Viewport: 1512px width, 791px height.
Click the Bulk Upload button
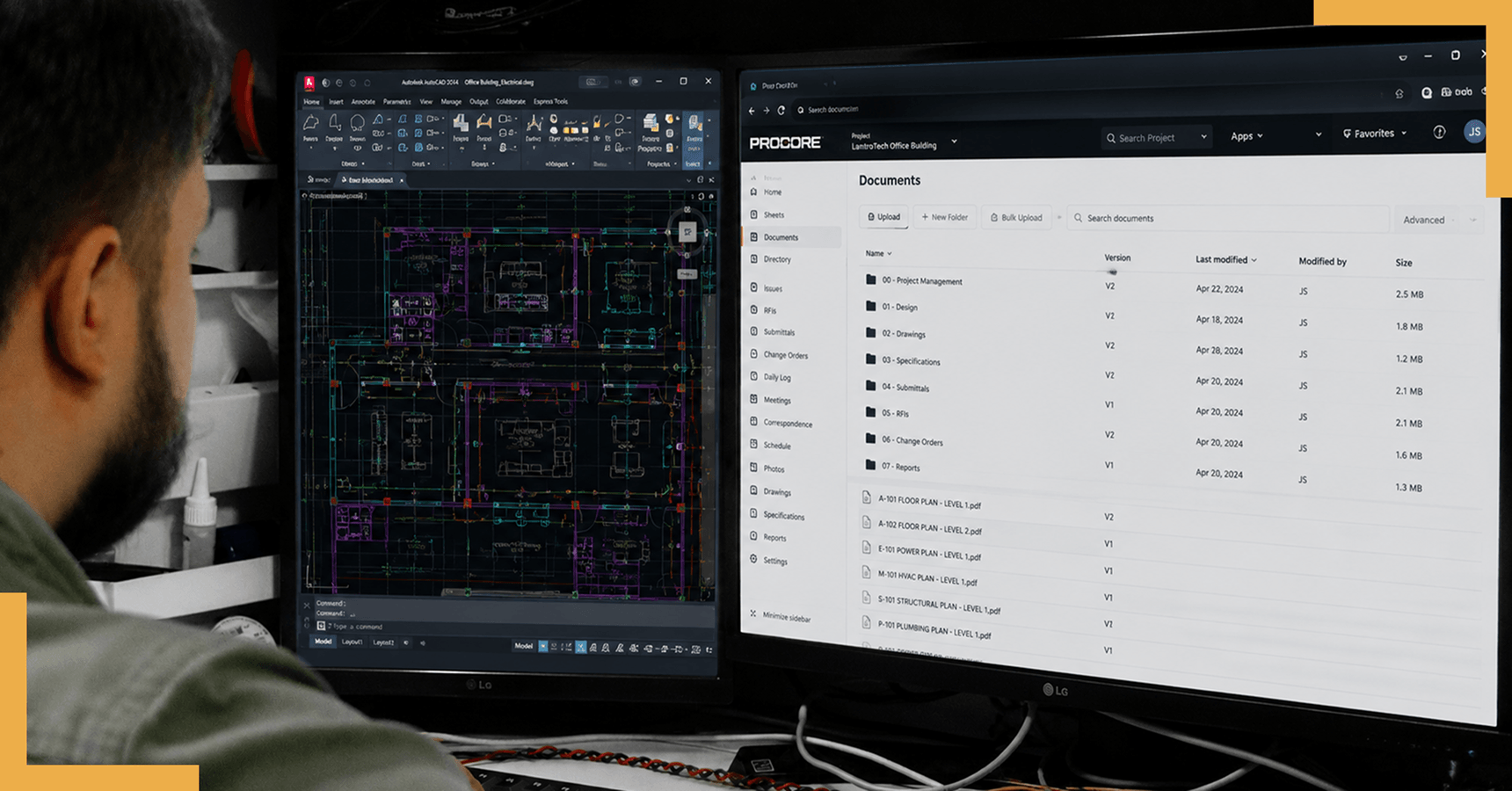(1016, 217)
